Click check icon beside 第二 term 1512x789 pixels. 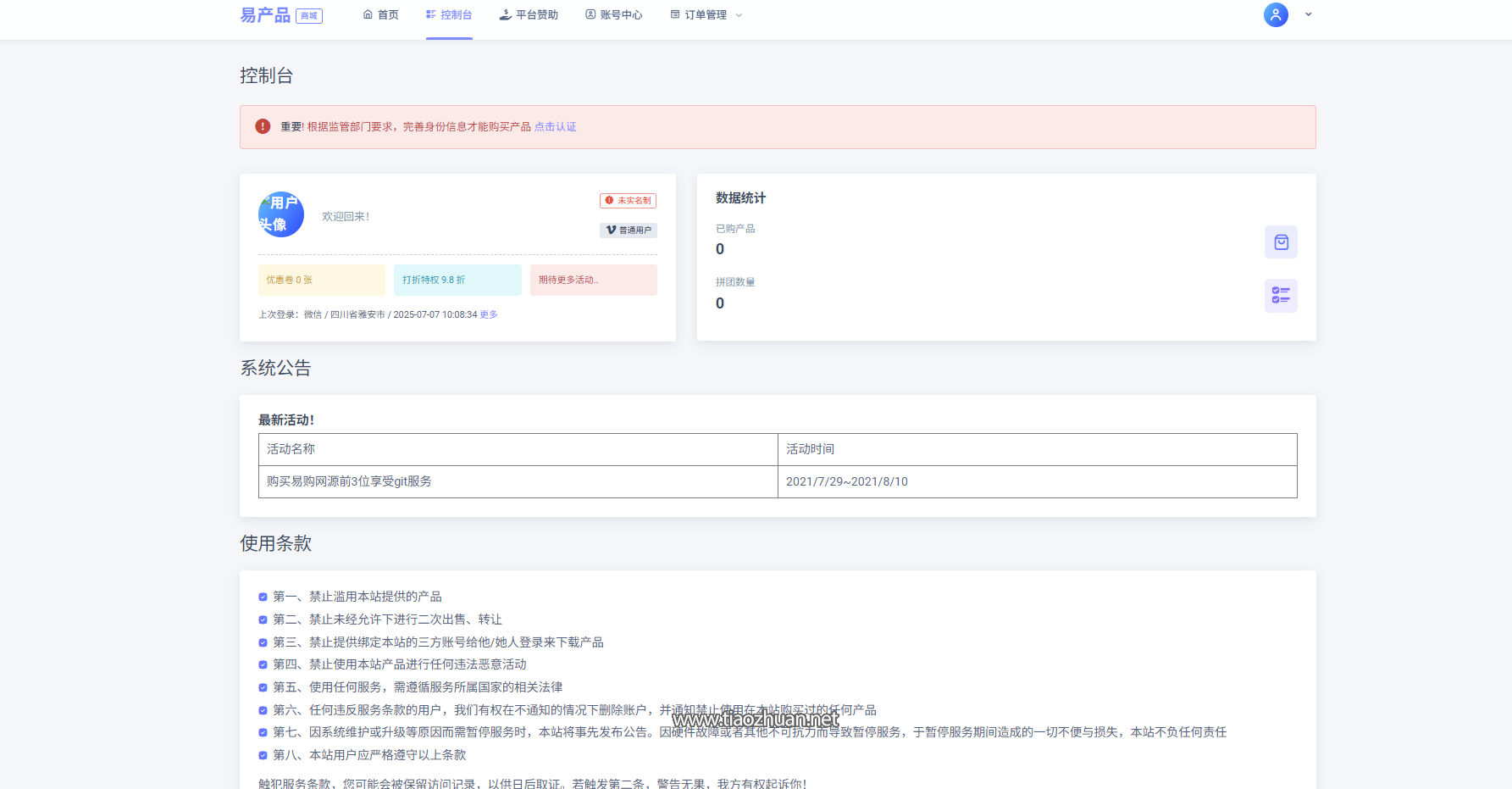click(263, 620)
